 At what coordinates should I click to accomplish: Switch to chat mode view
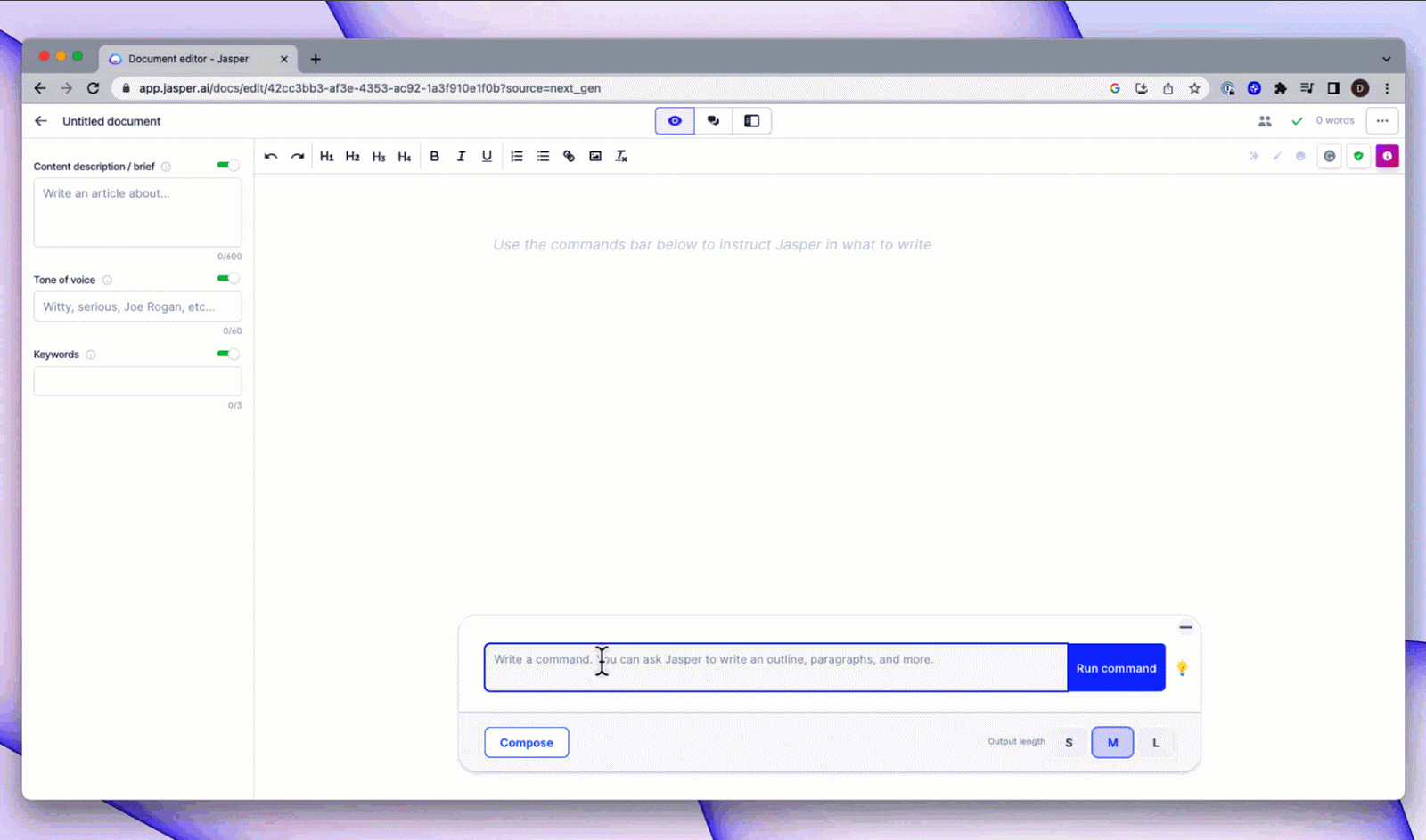[x=713, y=121]
